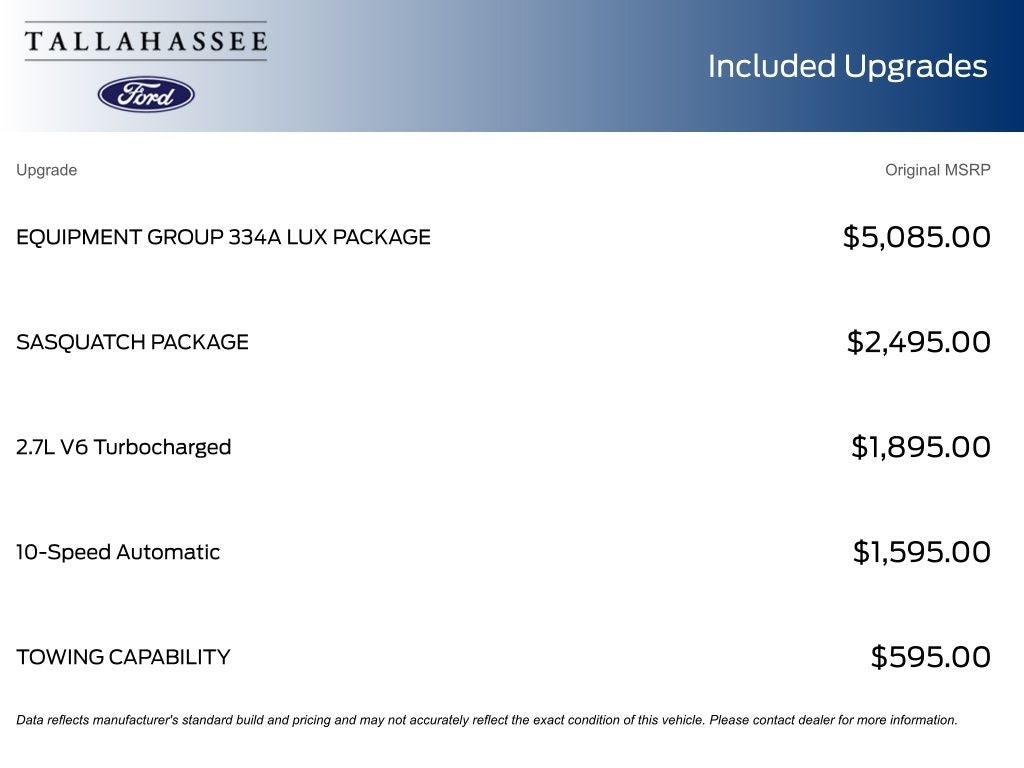Select the Towing Capability upgrade
The image size is (1024, 768).
(x=123, y=657)
